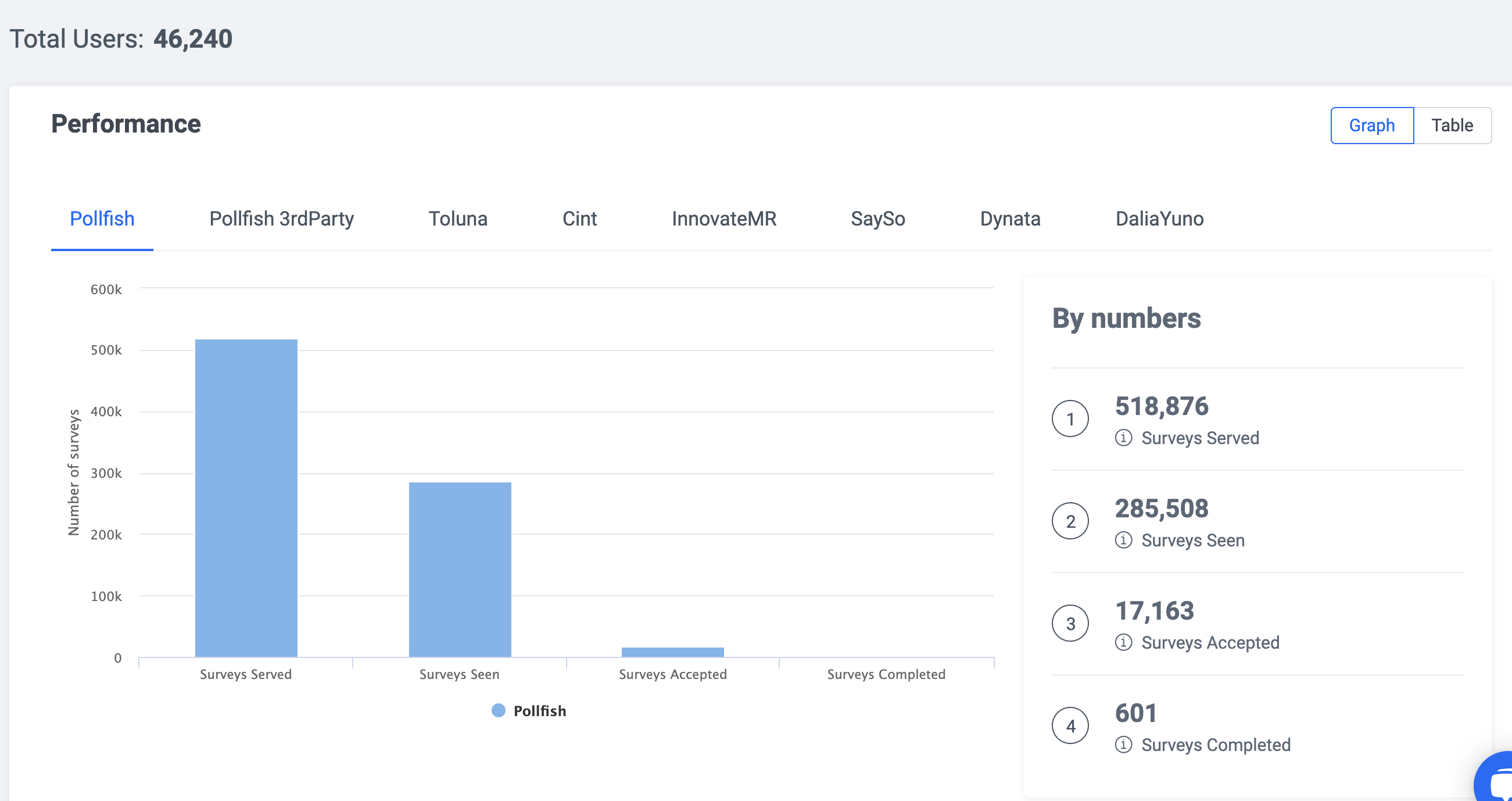1512x801 pixels.
Task: Click the info icon beside Surveys Served
Action: (1123, 438)
